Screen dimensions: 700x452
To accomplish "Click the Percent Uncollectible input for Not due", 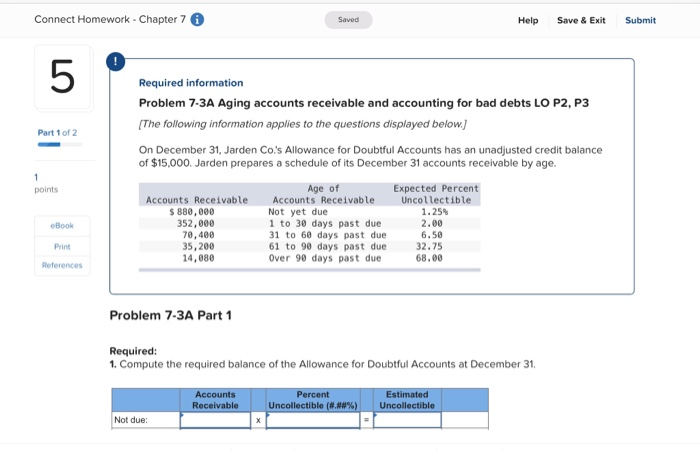I will [313, 420].
